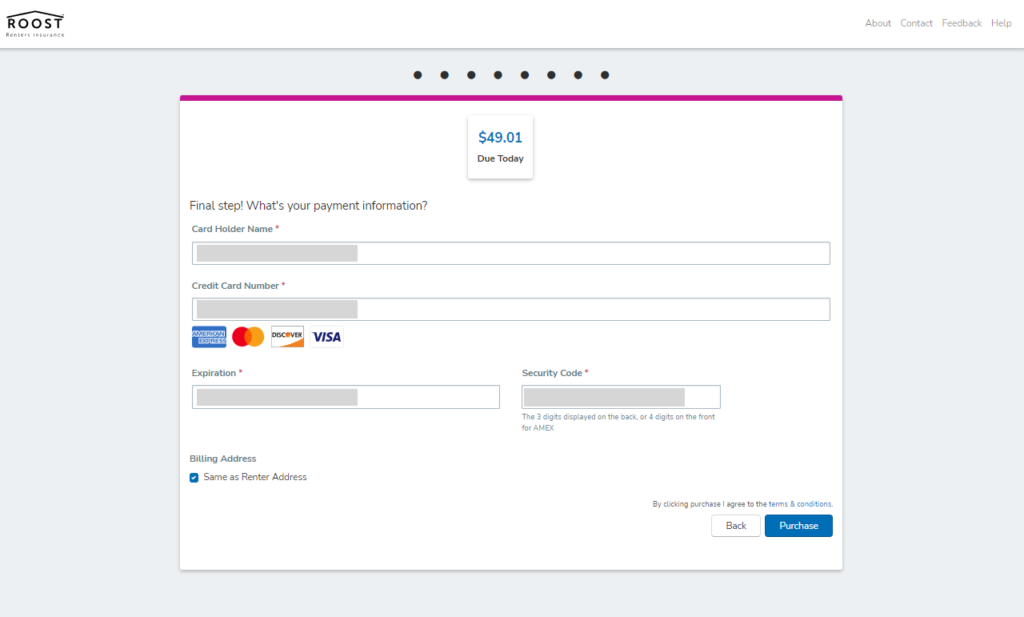Focus the Security Code field
Screen dimensions: 1024x617
(x=621, y=397)
